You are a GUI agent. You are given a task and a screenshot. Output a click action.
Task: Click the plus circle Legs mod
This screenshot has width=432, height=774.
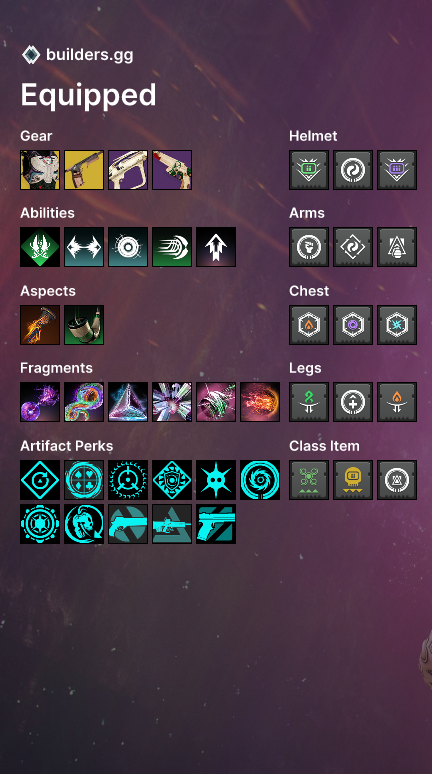353,402
